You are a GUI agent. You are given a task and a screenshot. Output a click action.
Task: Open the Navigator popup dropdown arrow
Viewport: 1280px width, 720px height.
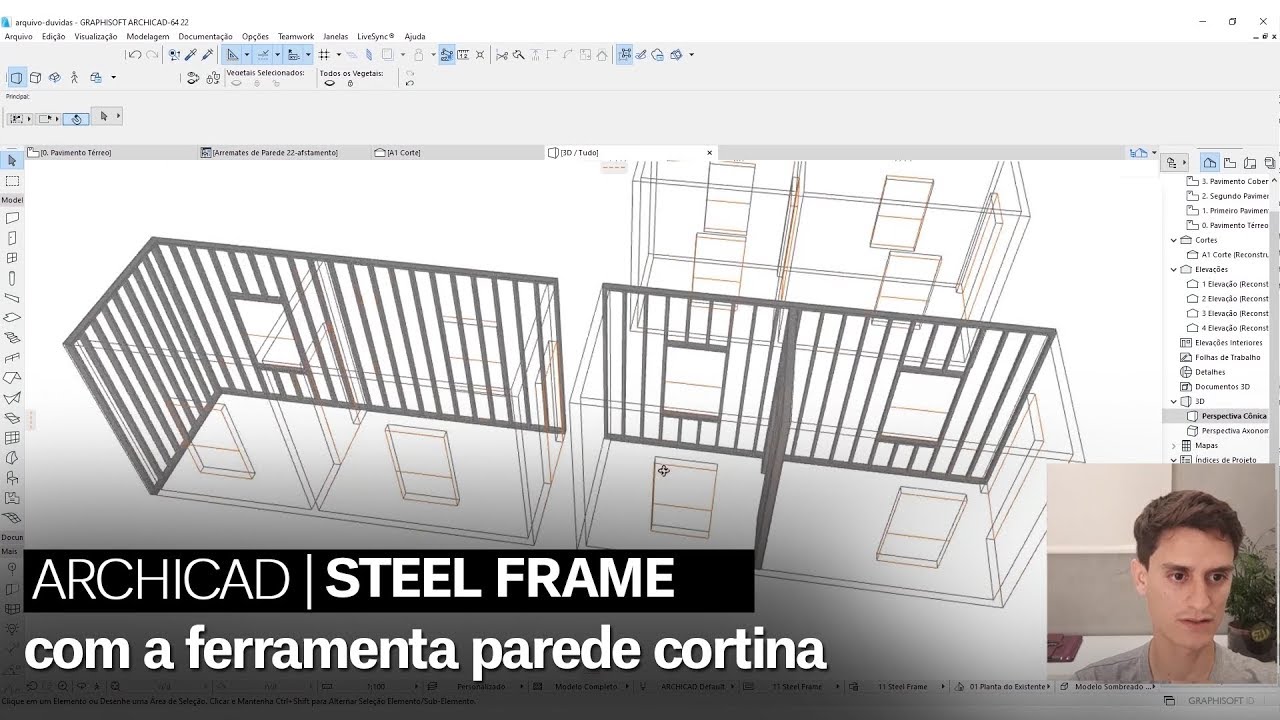tap(1175, 163)
